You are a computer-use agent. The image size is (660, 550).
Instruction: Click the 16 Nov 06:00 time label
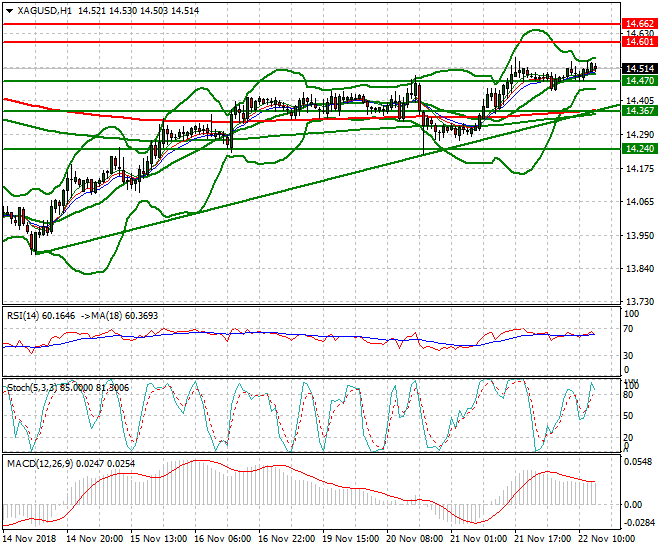[x=223, y=539]
